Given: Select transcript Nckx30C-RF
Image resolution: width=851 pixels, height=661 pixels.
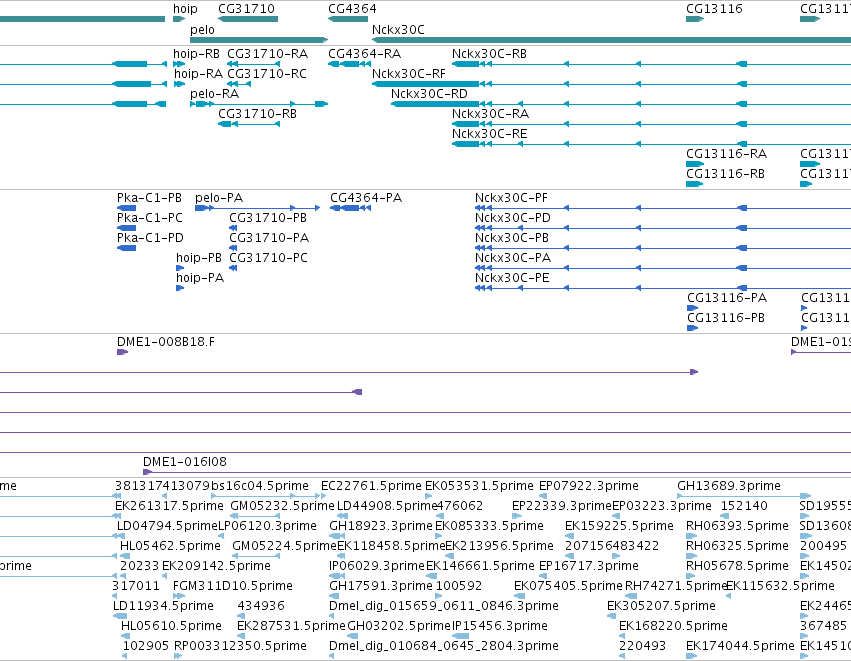Looking at the screenshot, I should point(409,74).
